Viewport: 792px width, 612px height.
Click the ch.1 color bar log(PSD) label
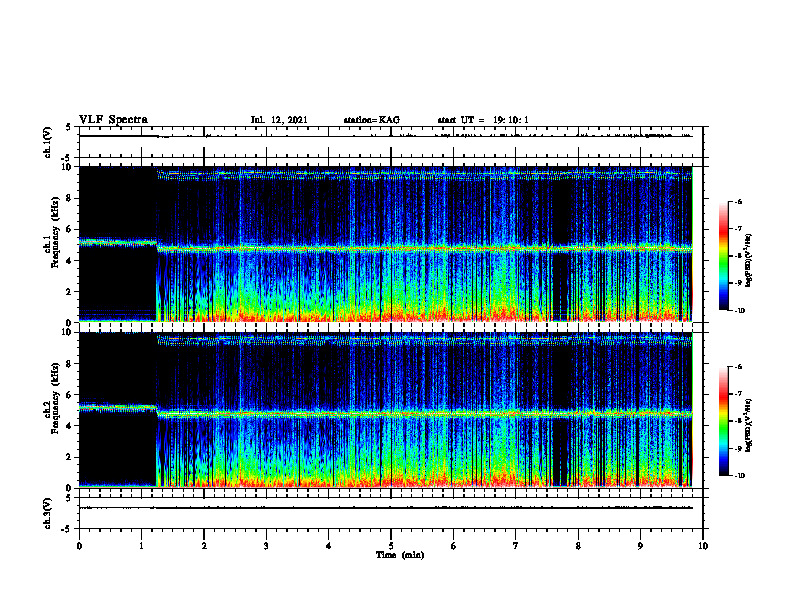coord(749,261)
